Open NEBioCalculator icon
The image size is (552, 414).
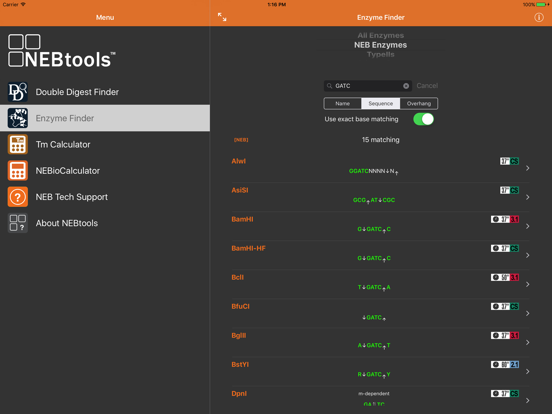[x=18, y=170]
